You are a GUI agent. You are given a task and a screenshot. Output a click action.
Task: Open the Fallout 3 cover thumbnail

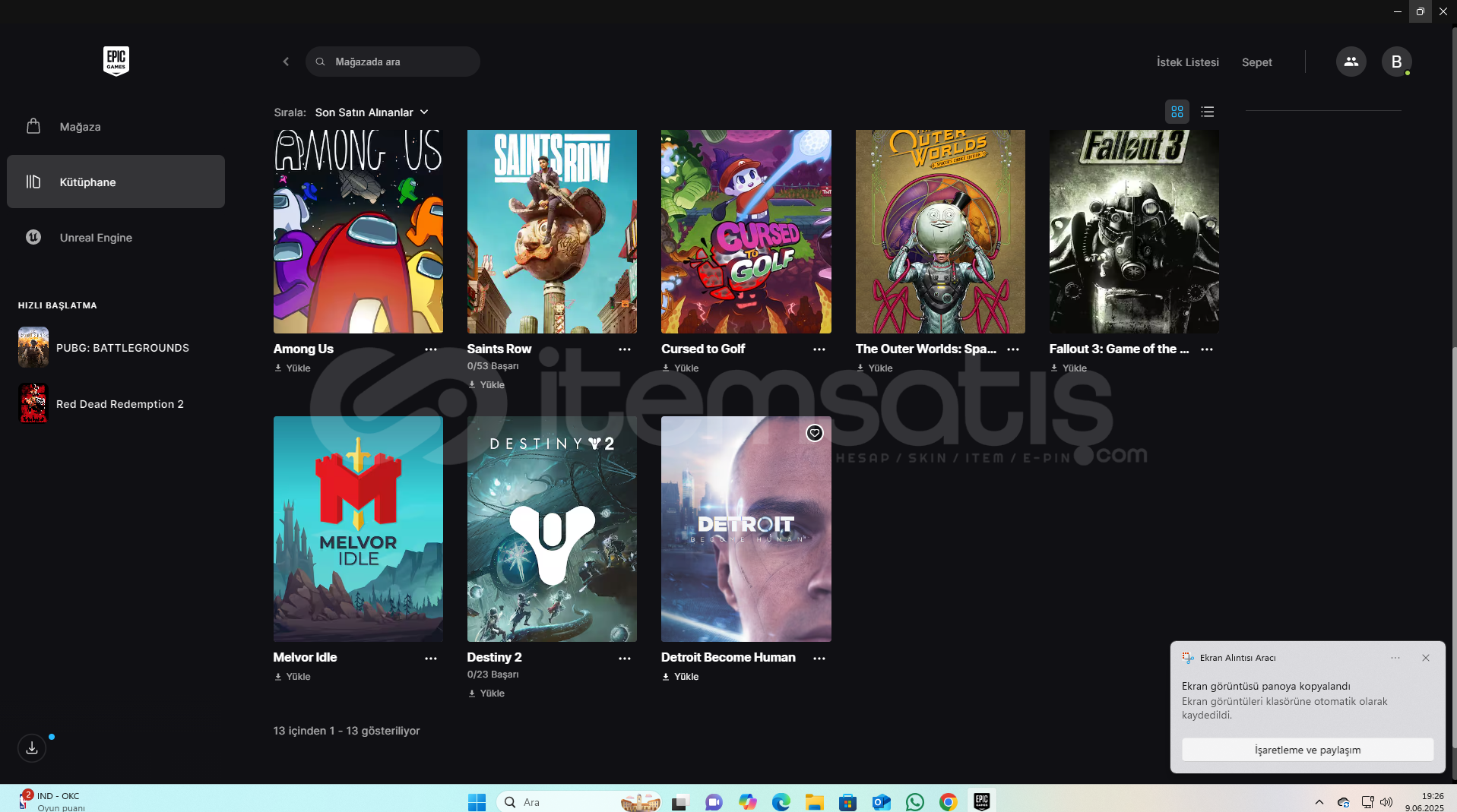coord(1134,232)
